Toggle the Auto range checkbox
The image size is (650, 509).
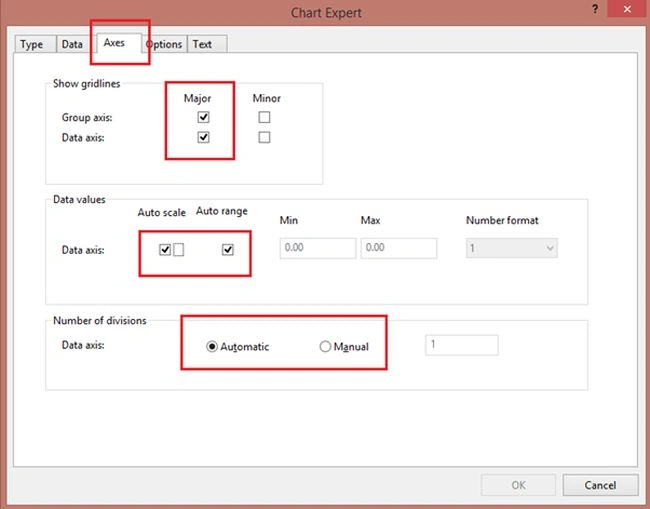click(x=228, y=250)
